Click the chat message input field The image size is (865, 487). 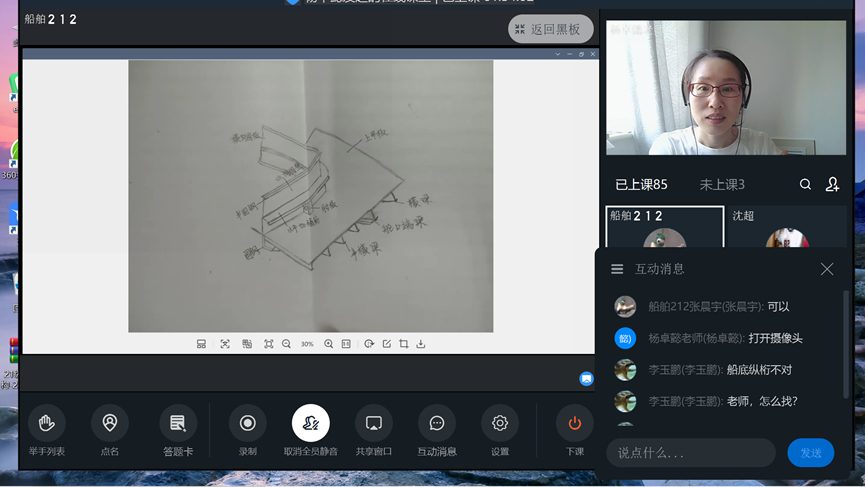pos(690,453)
